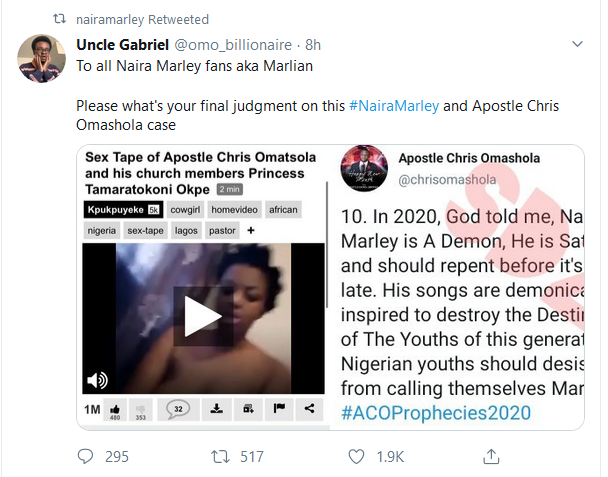608x477 pixels.
Task: Expand the tweet options chevron
Action: tap(577, 44)
